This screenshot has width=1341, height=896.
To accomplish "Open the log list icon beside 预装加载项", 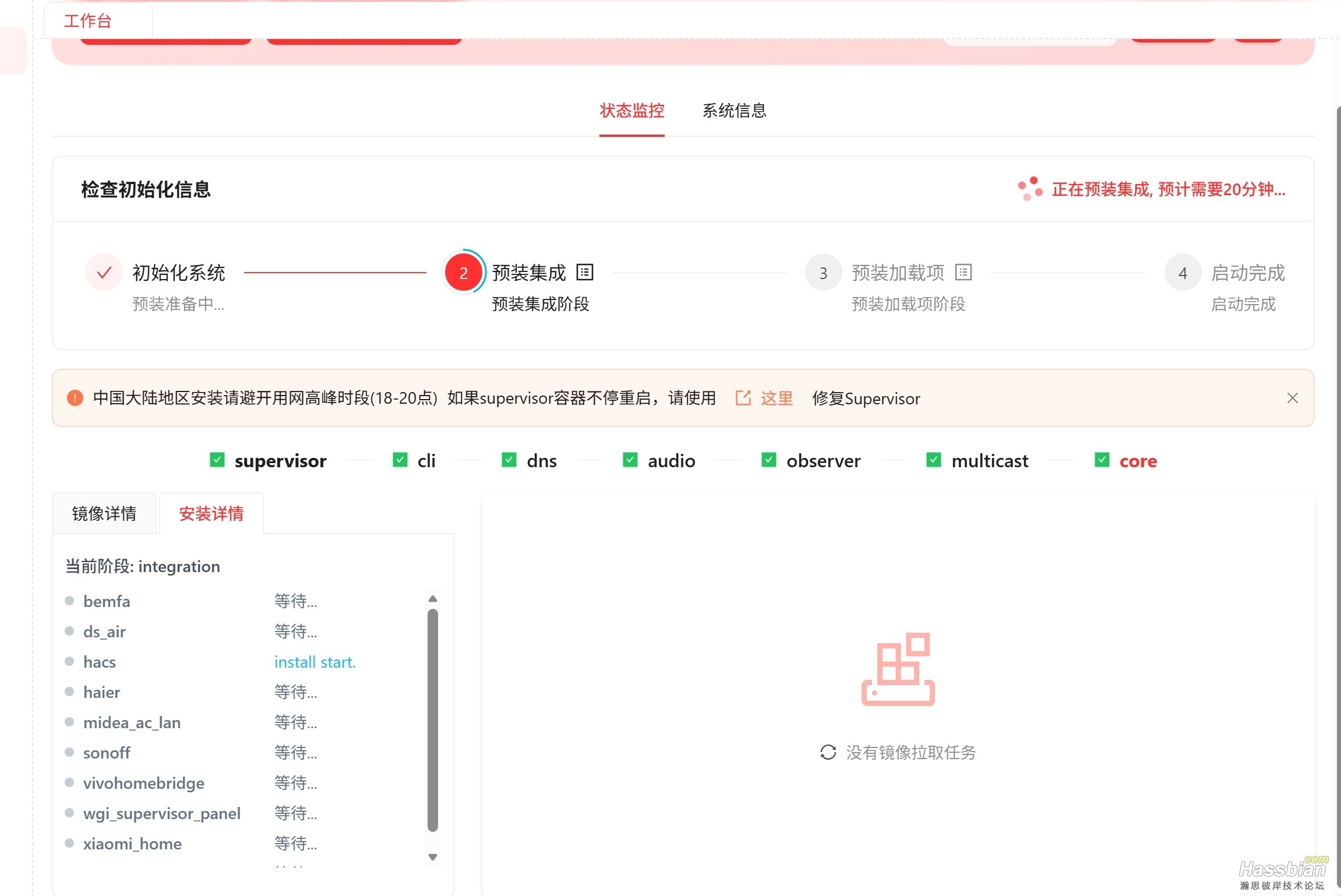I will (x=964, y=272).
